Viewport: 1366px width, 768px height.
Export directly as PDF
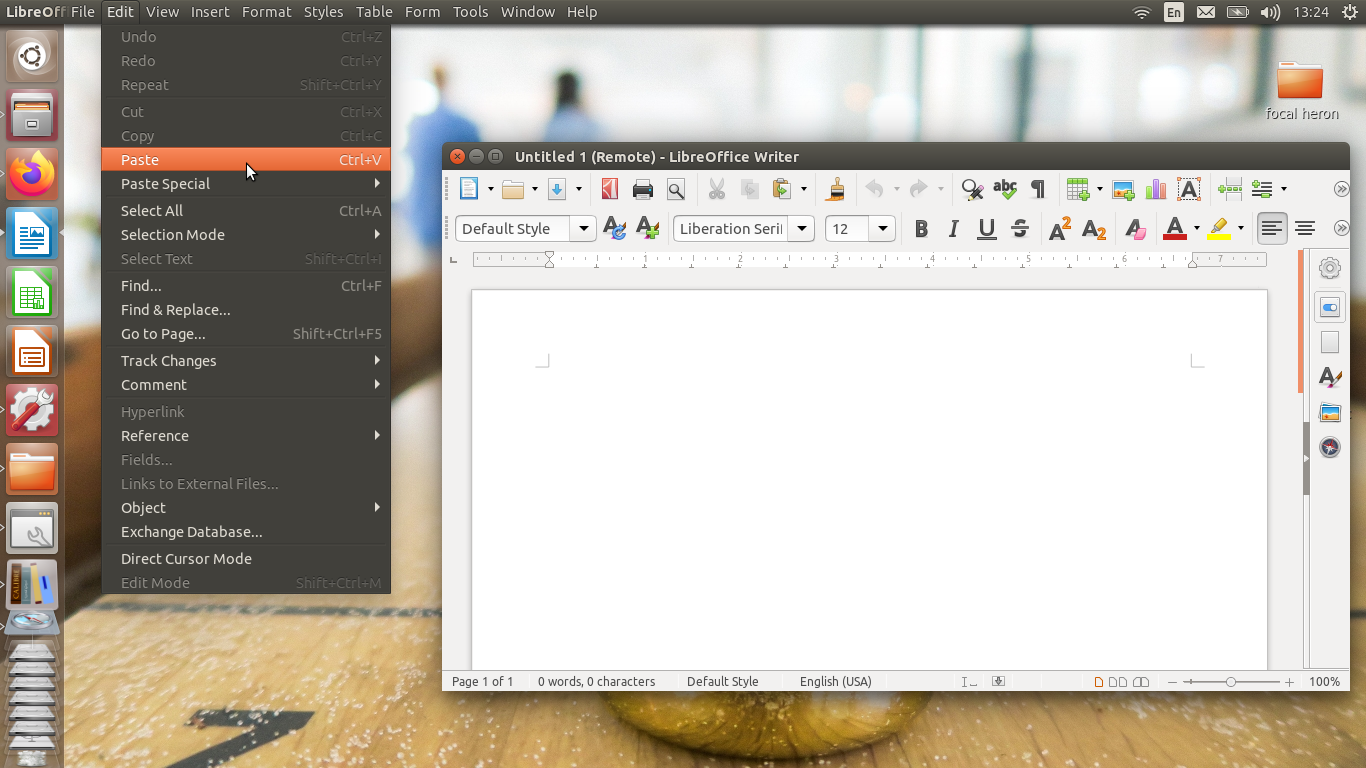[x=610, y=189]
